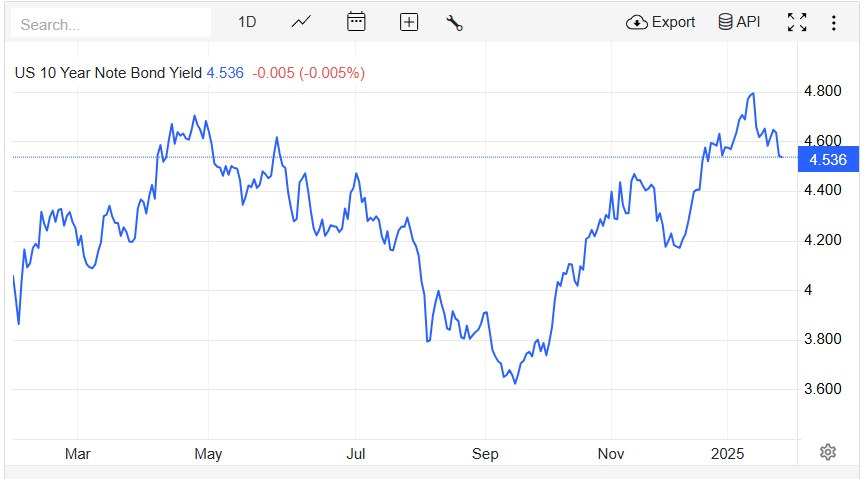This screenshot has width=862, height=479.
Task: Click the Export button
Action: click(661, 22)
